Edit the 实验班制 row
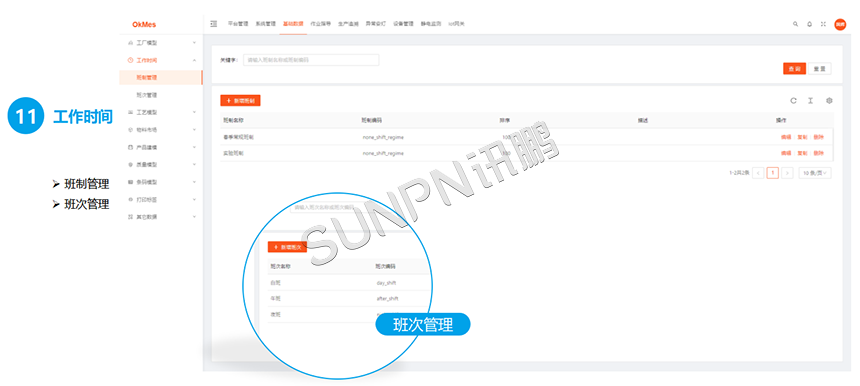The height and width of the screenshot is (386, 860). coord(786,153)
